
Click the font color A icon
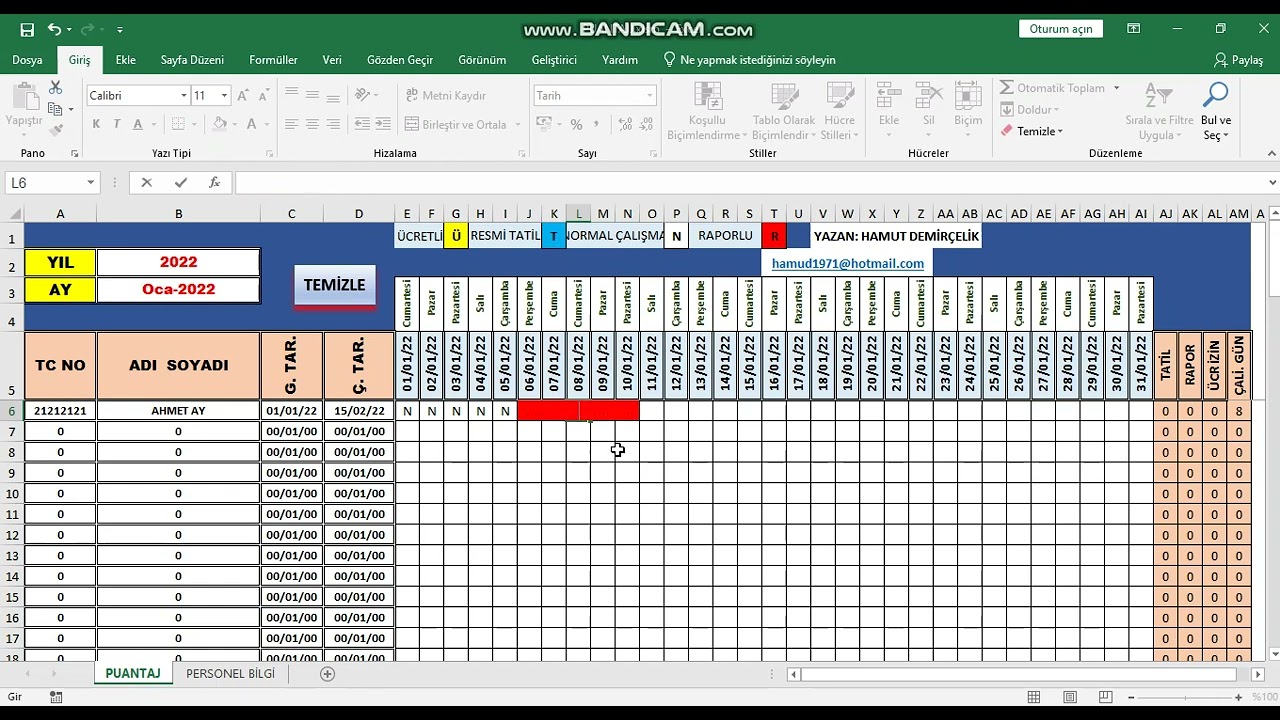(252, 124)
